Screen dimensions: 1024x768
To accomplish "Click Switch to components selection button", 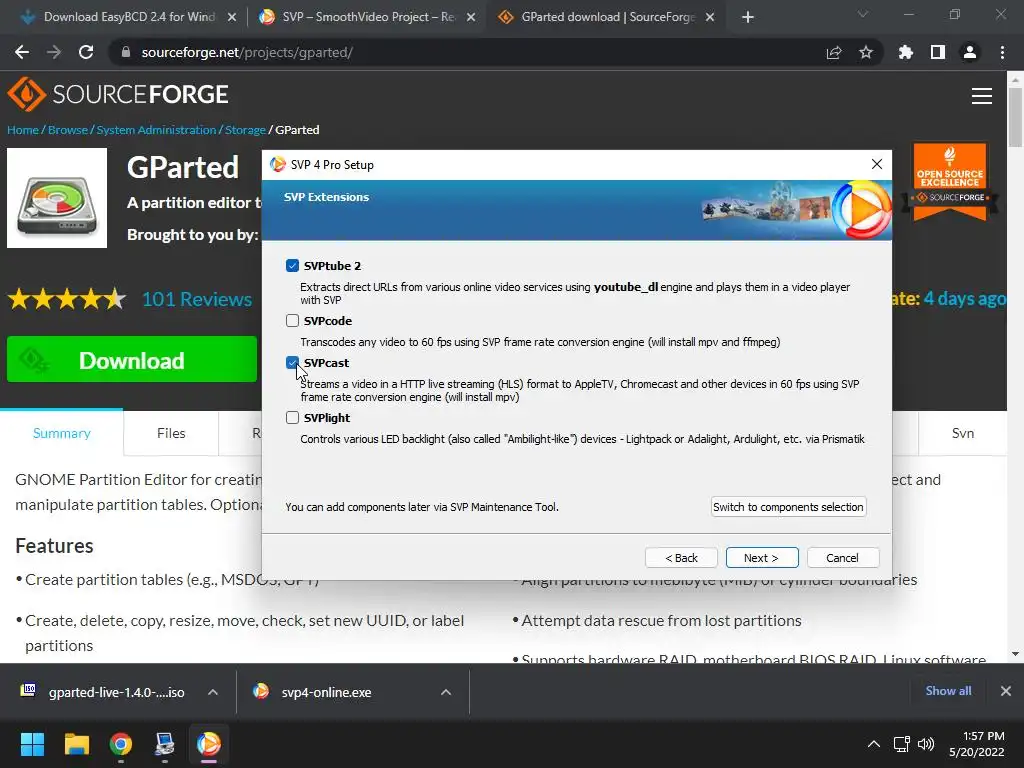I will (x=788, y=507).
